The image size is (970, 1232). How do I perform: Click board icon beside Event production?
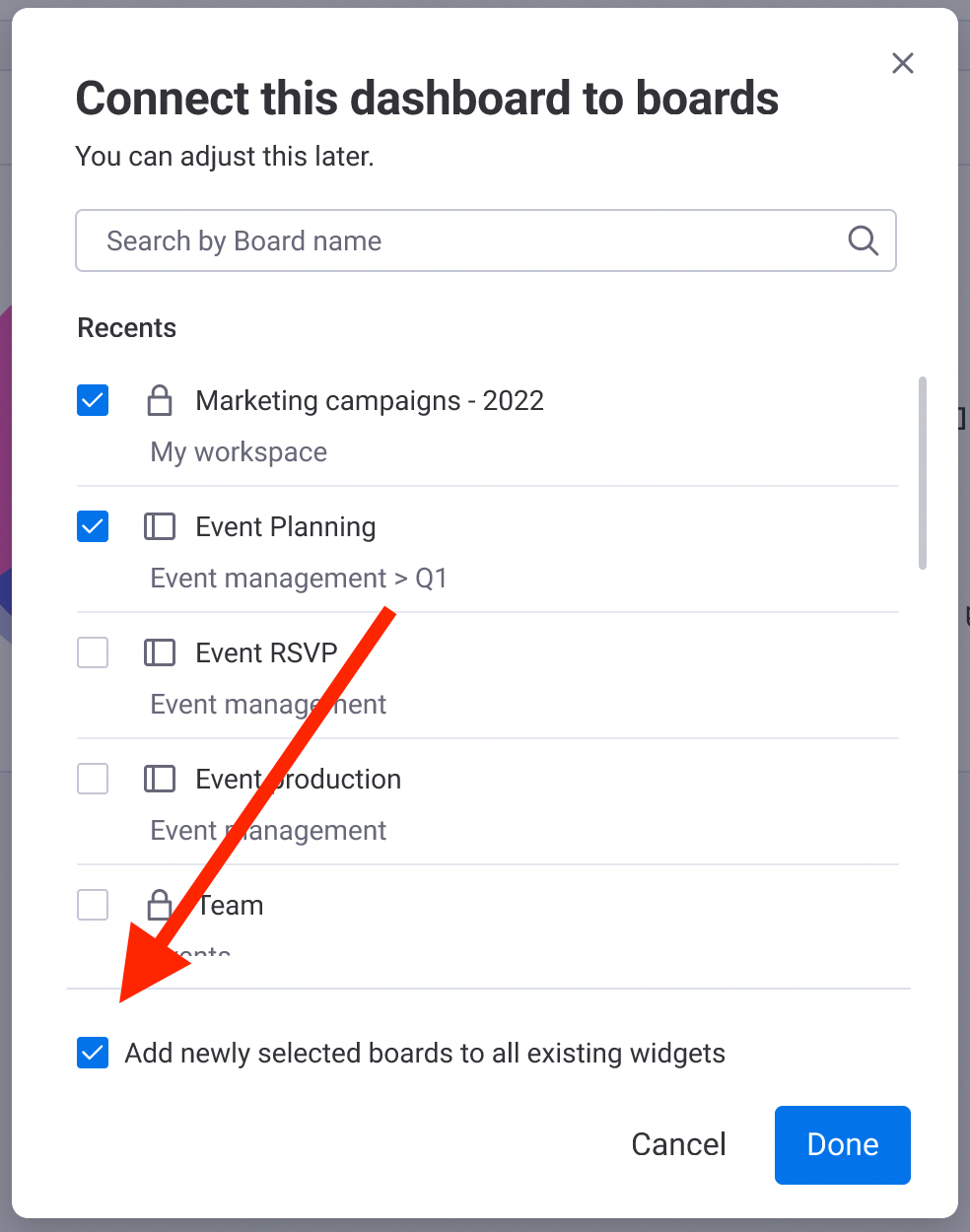coord(159,779)
